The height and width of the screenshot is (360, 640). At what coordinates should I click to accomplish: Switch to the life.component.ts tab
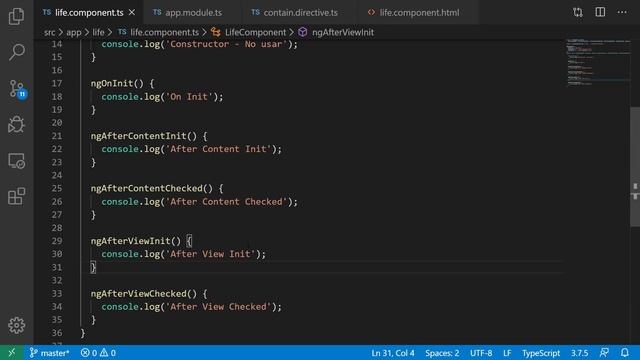click(x=89, y=13)
